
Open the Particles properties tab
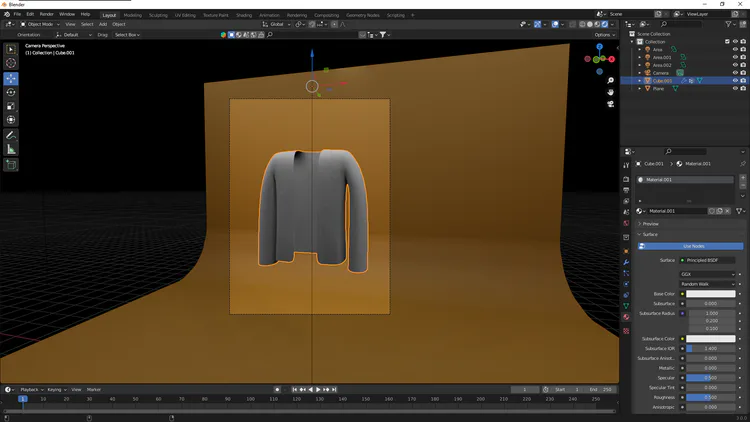click(x=626, y=273)
